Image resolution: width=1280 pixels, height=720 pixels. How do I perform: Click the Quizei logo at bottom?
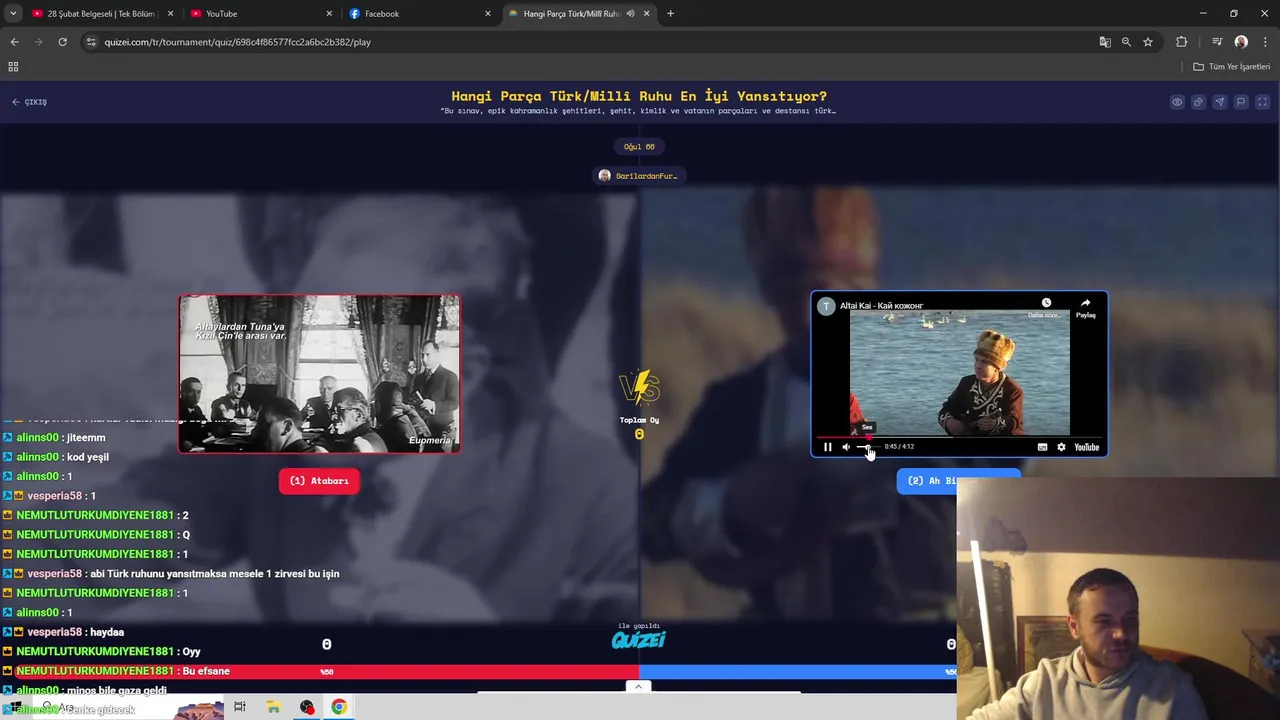tap(639, 640)
